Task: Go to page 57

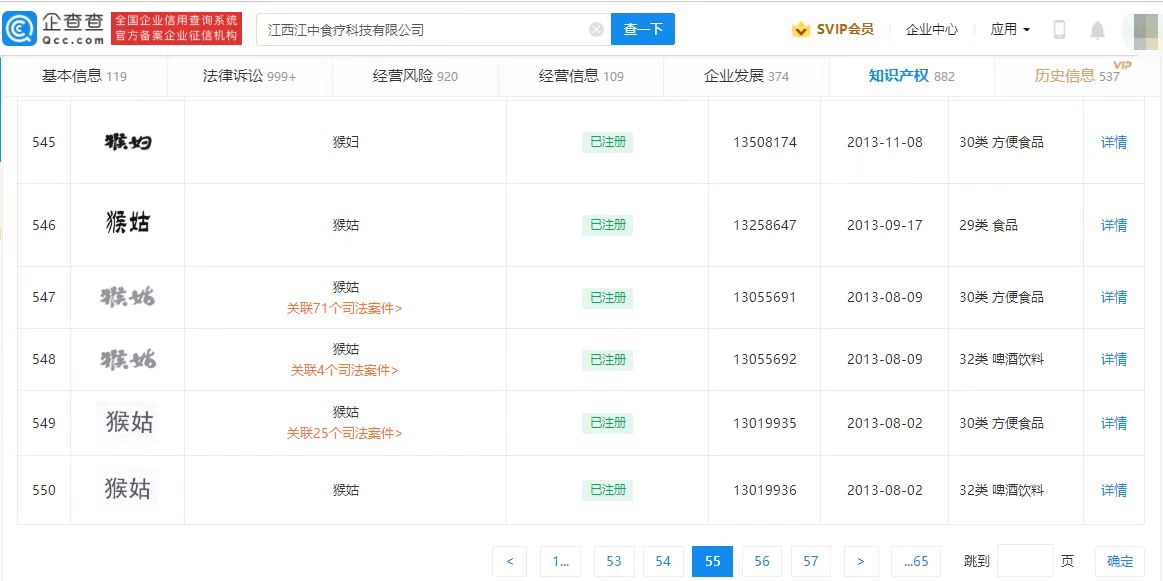Action: coord(811,561)
